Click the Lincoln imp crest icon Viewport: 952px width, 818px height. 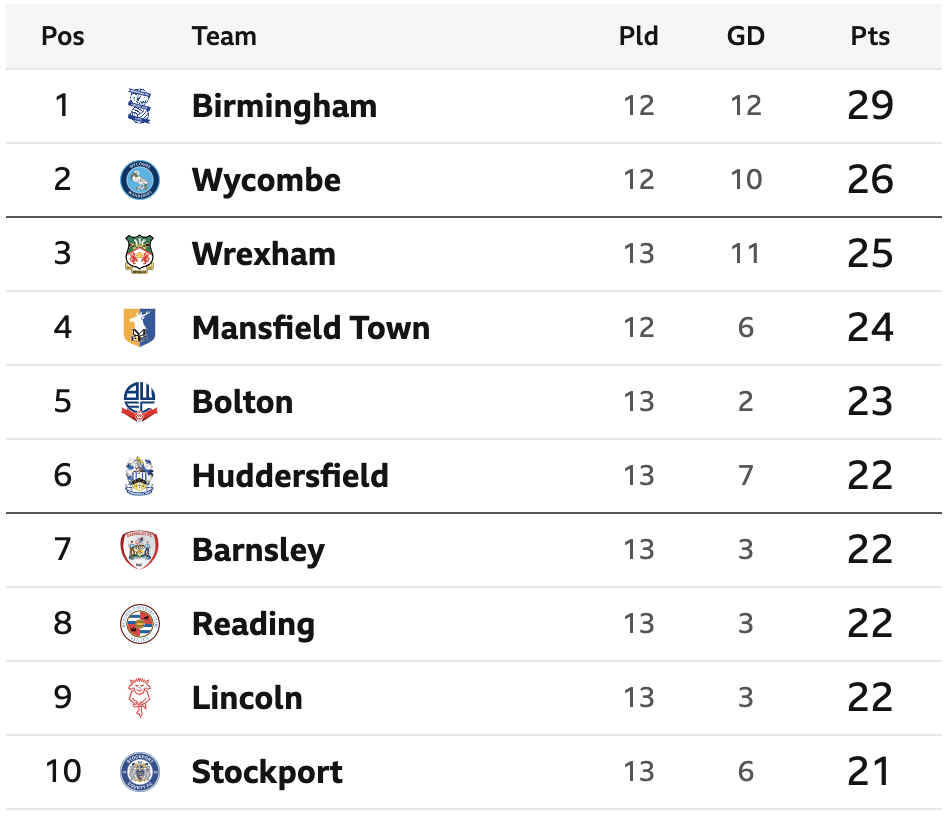[x=140, y=698]
